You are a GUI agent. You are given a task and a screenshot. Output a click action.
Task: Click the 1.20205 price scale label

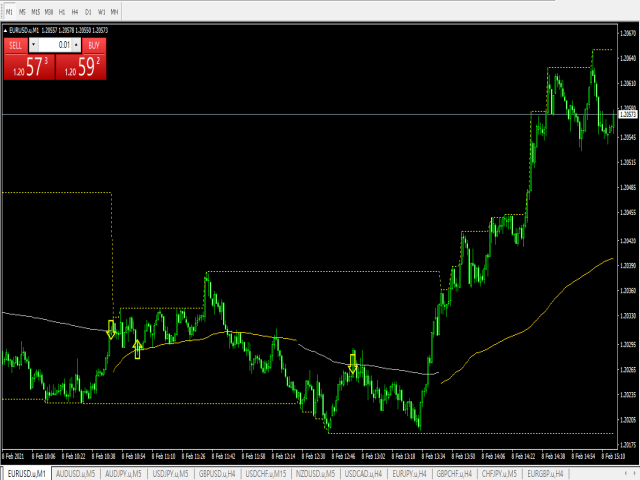coord(628,420)
